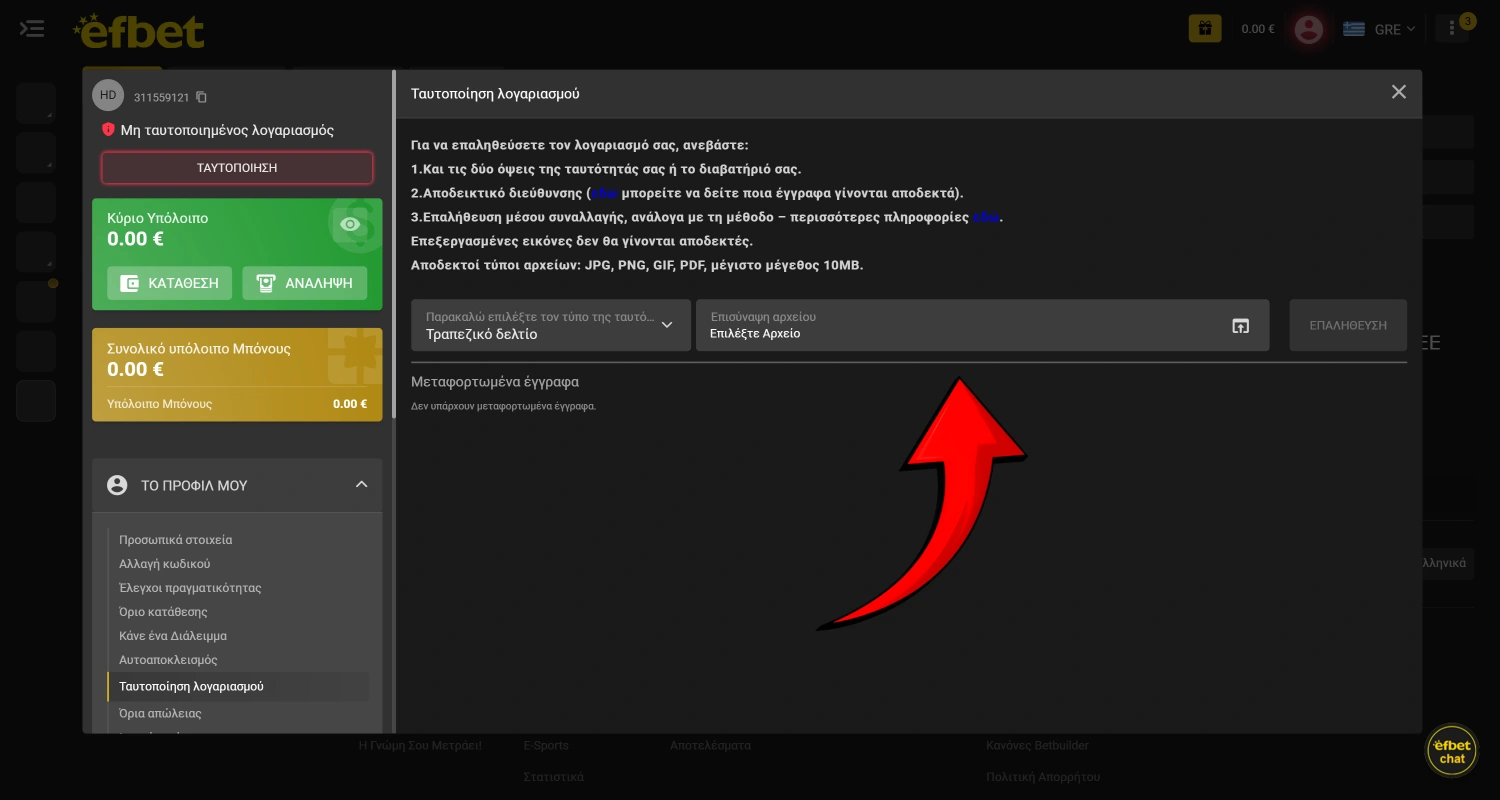
Task: Toggle balance visibility eye icon
Action: [350, 224]
